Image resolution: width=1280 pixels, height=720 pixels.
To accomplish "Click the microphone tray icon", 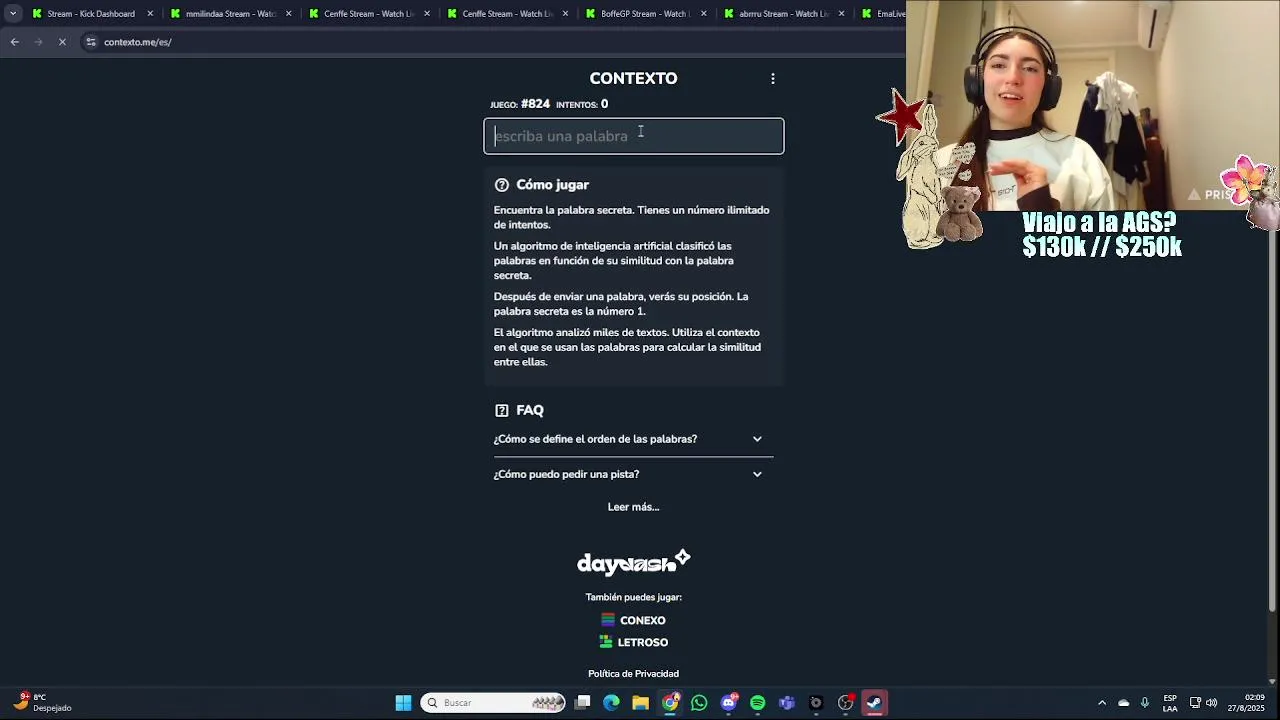I will click(1145, 703).
